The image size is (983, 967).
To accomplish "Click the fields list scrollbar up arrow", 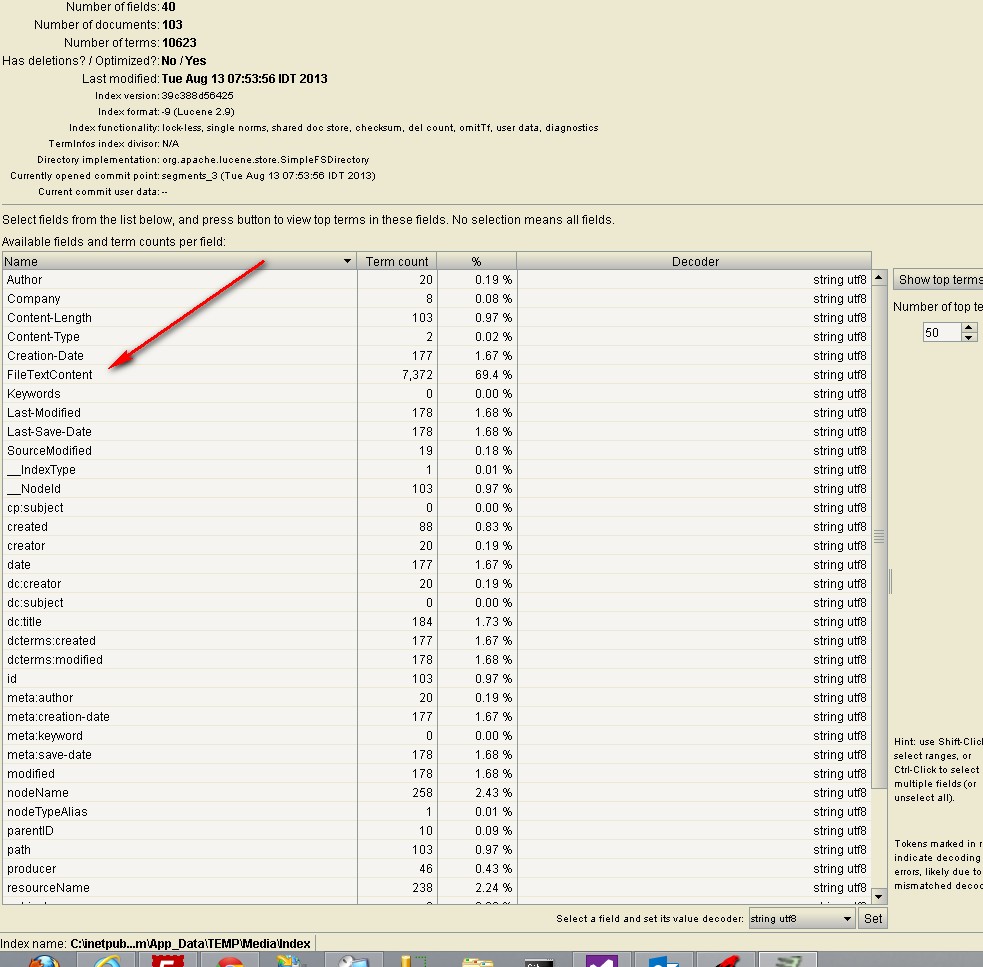I will 879,277.
